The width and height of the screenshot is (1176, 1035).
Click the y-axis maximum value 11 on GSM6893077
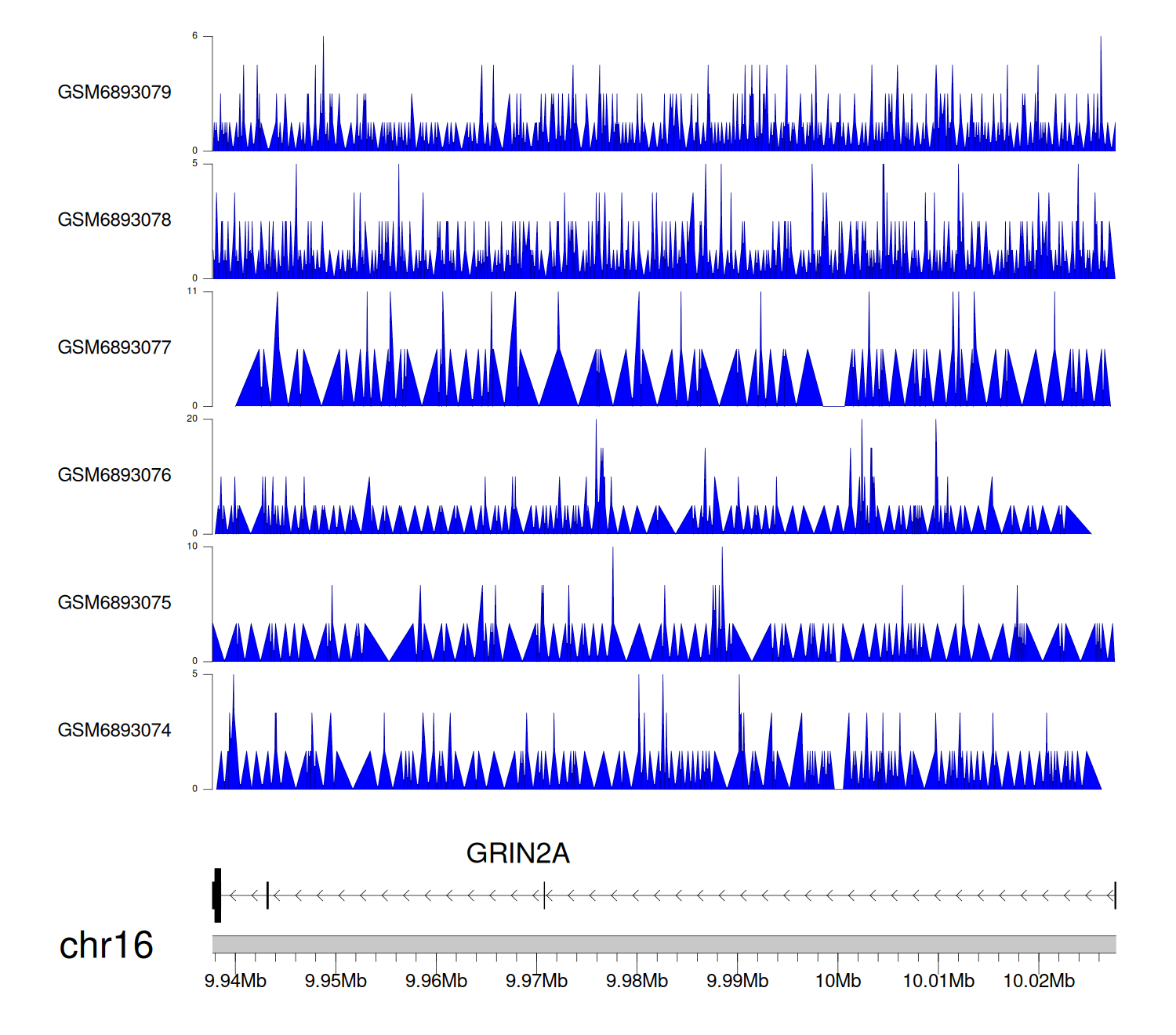click(x=192, y=292)
